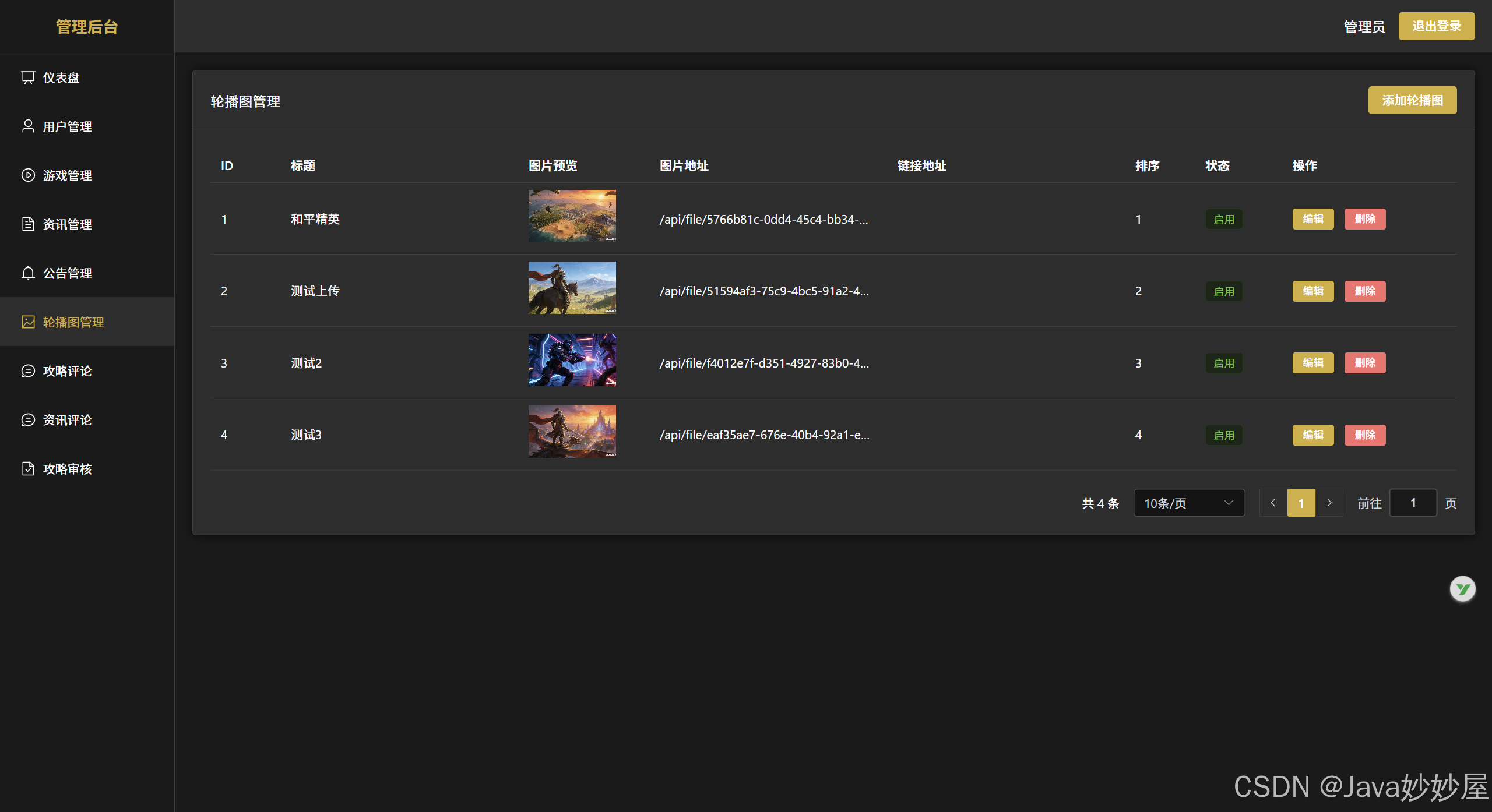Delete the 测试3 carousel row
This screenshot has width=1492, height=812.
tap(1364, 435)
